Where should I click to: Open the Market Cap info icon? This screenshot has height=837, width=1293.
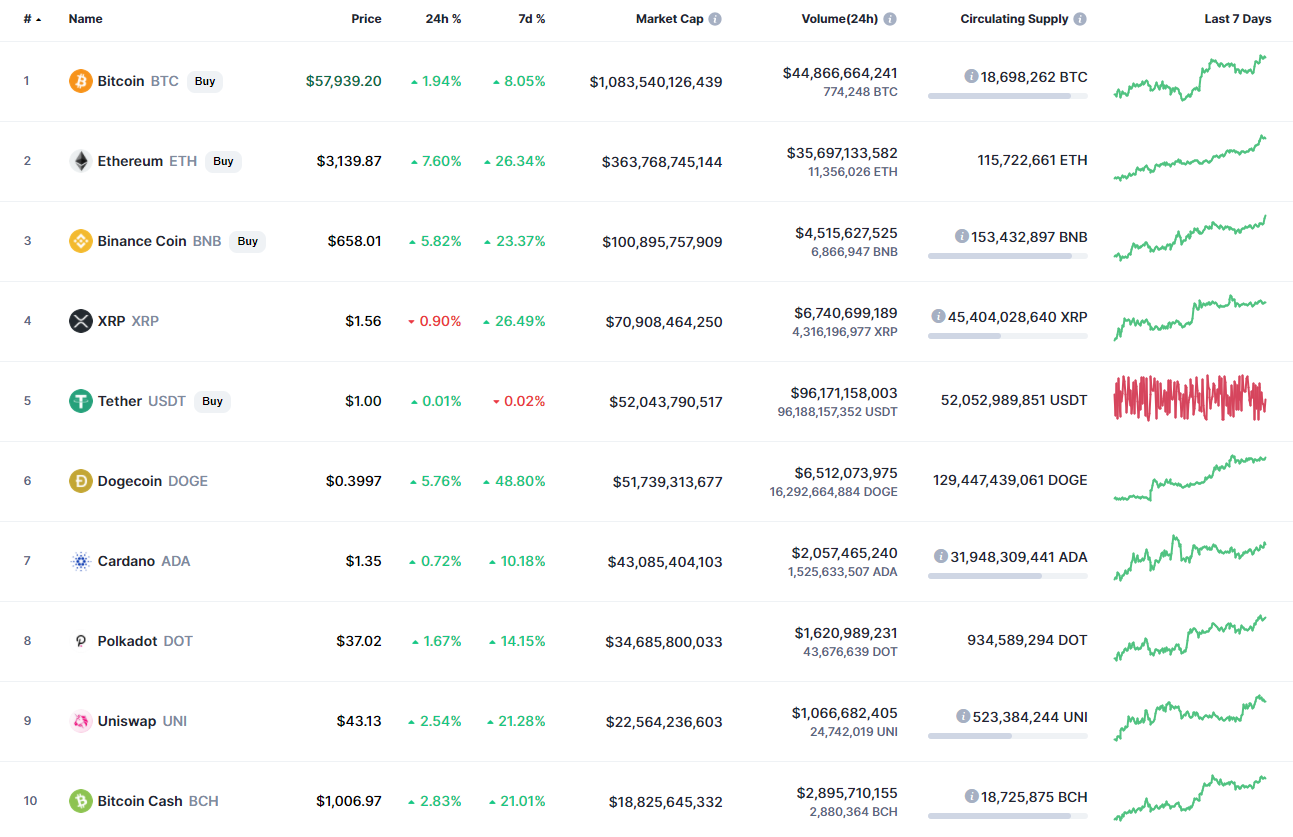pyautogui.click(x=715, y=19)
